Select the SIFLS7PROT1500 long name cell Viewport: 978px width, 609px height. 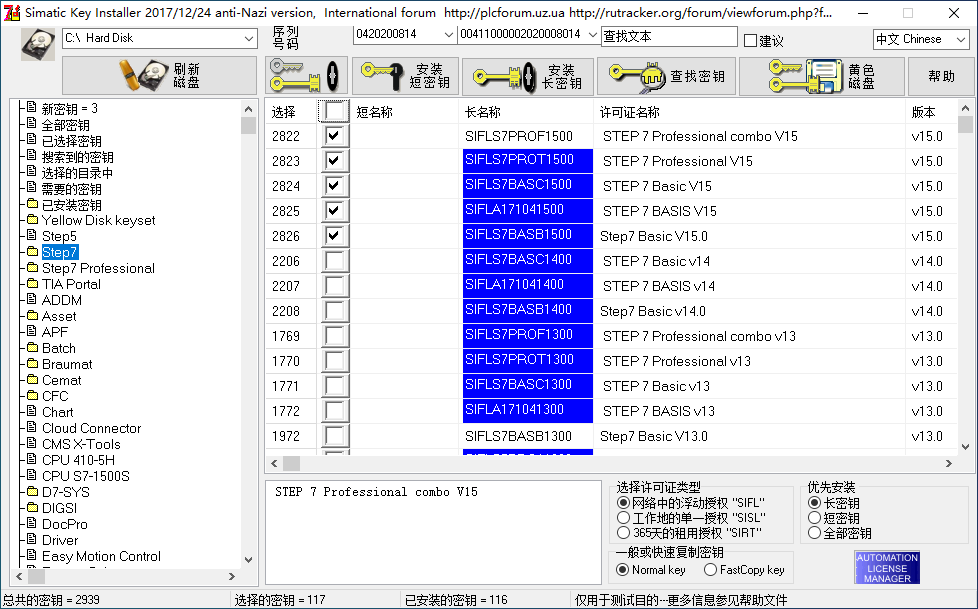pyautogui.click(x=528, y=161)
